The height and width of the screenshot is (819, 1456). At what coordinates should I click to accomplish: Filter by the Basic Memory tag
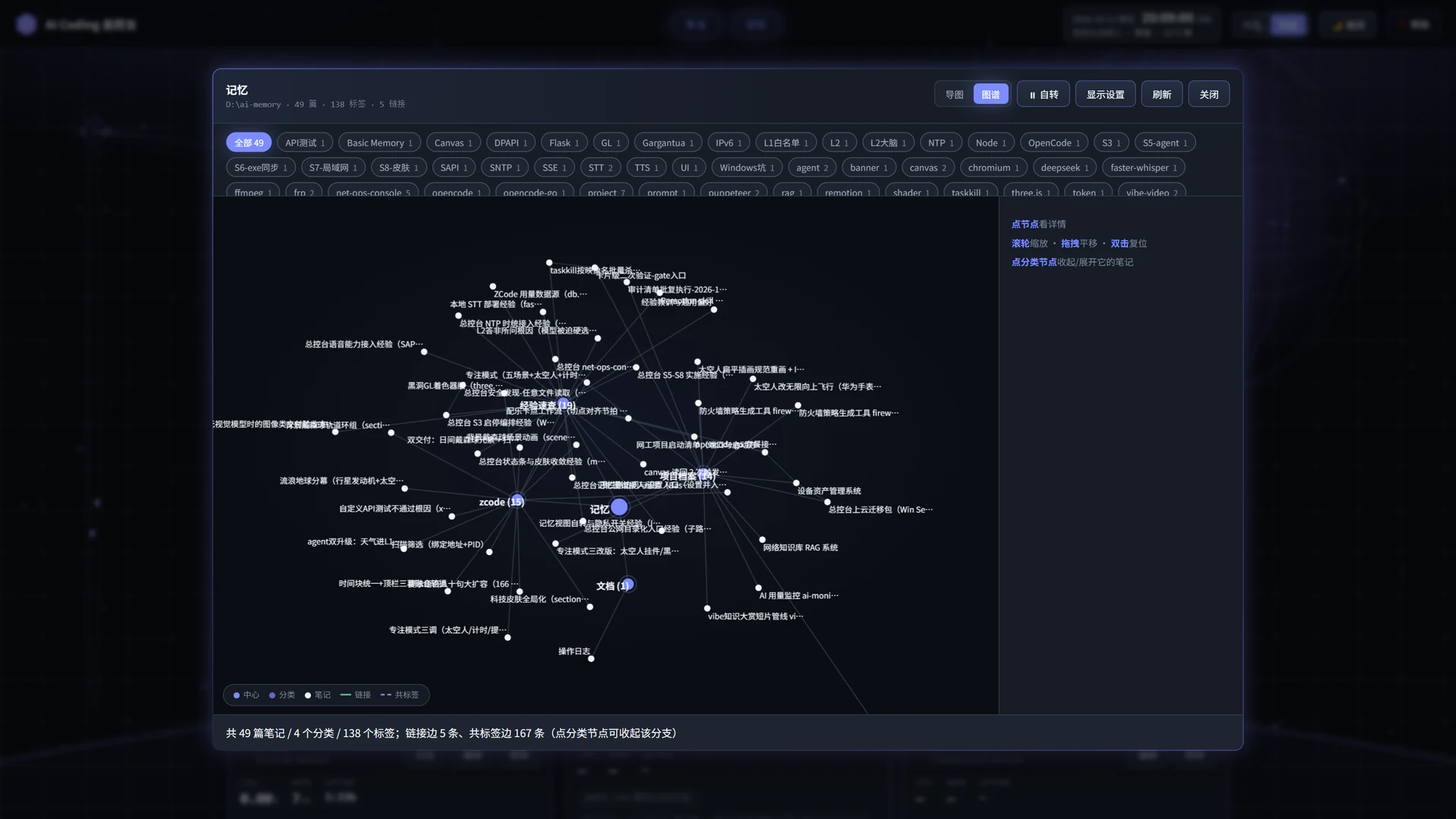point(379,143)
